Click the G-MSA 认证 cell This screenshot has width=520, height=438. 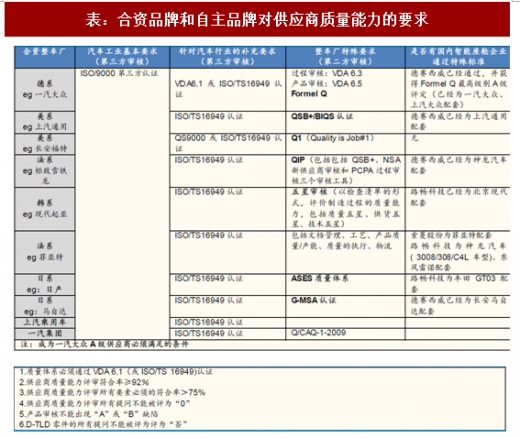345,306
